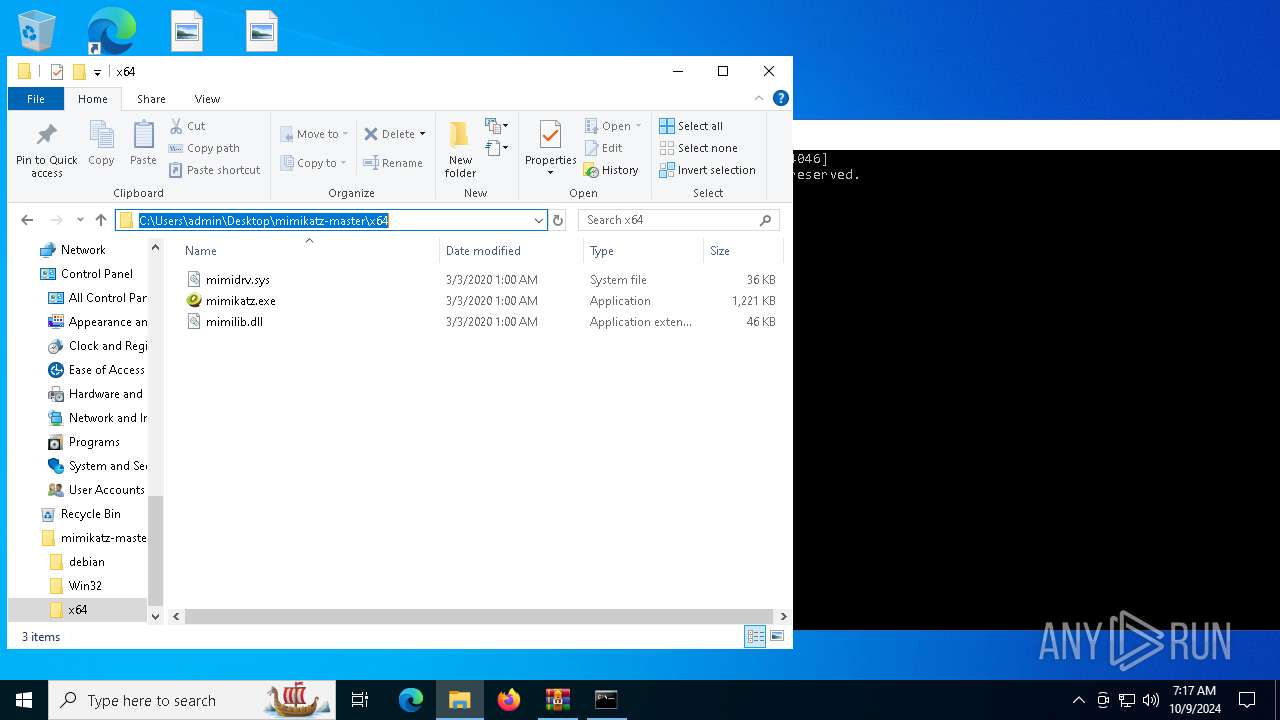Image resolution: width=1280 pixels, height=720 pixels.
Task: Click Edit in Open group
Action: (603, 148)
